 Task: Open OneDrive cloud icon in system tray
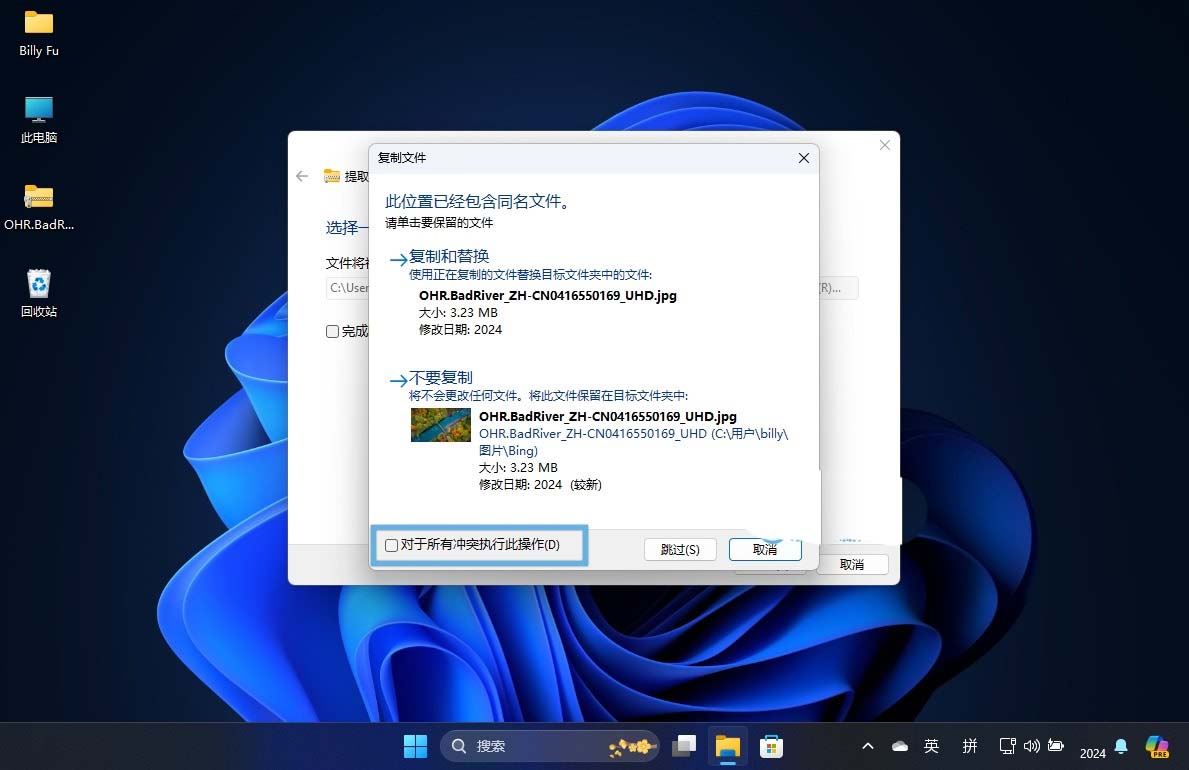click(898, 745)
